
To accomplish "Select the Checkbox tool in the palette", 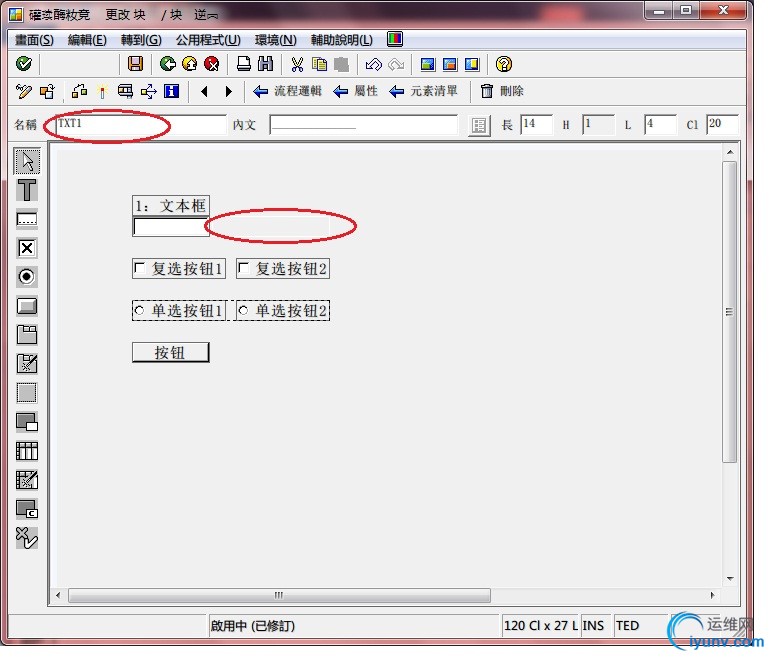I will pos(27,248).
